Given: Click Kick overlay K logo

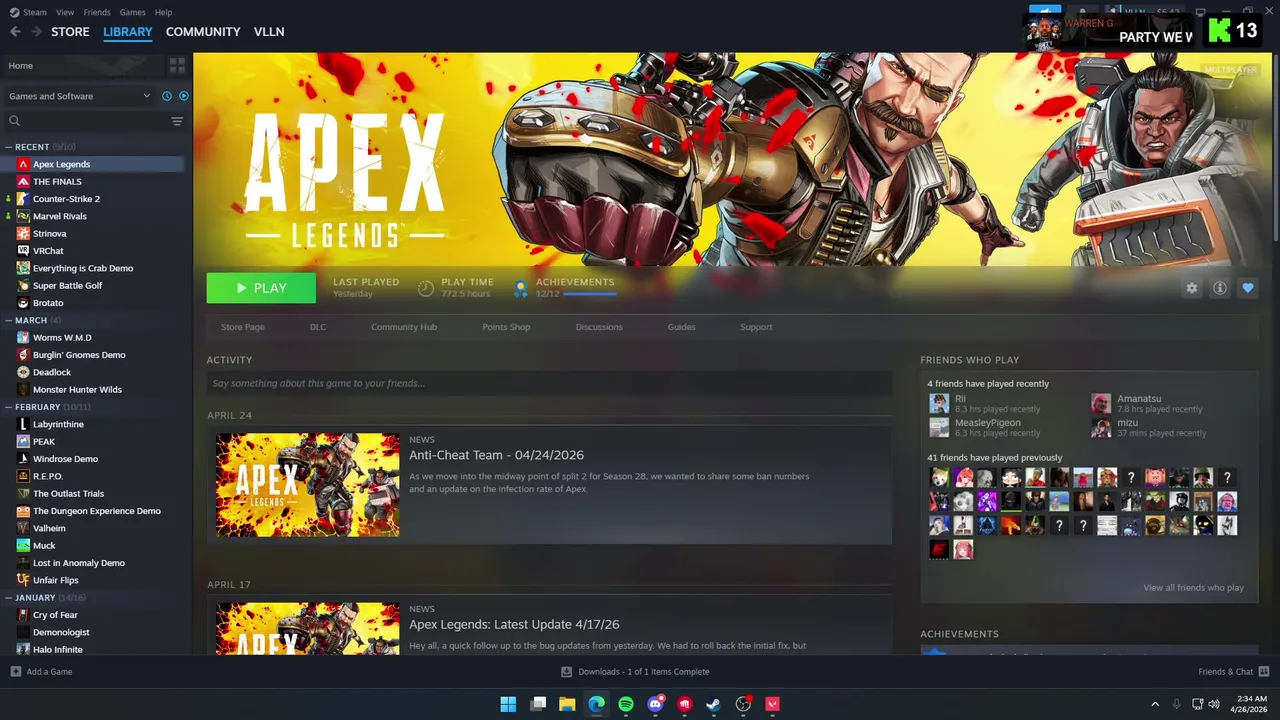Looking at the screenshot, I should 1220,31.
